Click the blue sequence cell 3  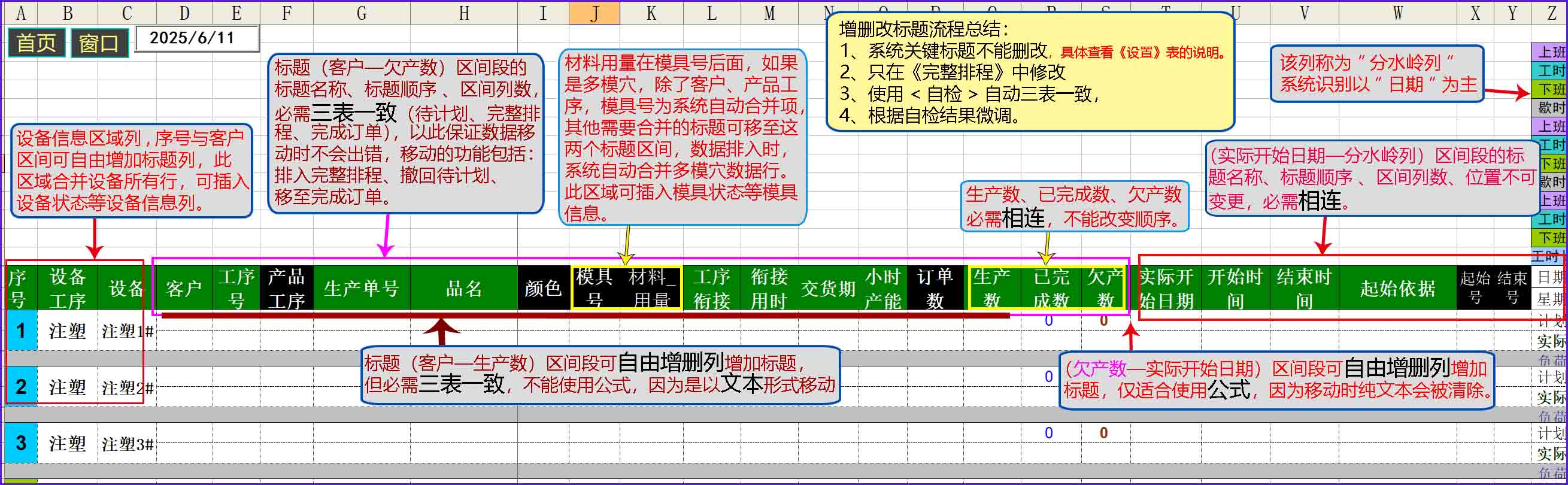tap(21, 442)
